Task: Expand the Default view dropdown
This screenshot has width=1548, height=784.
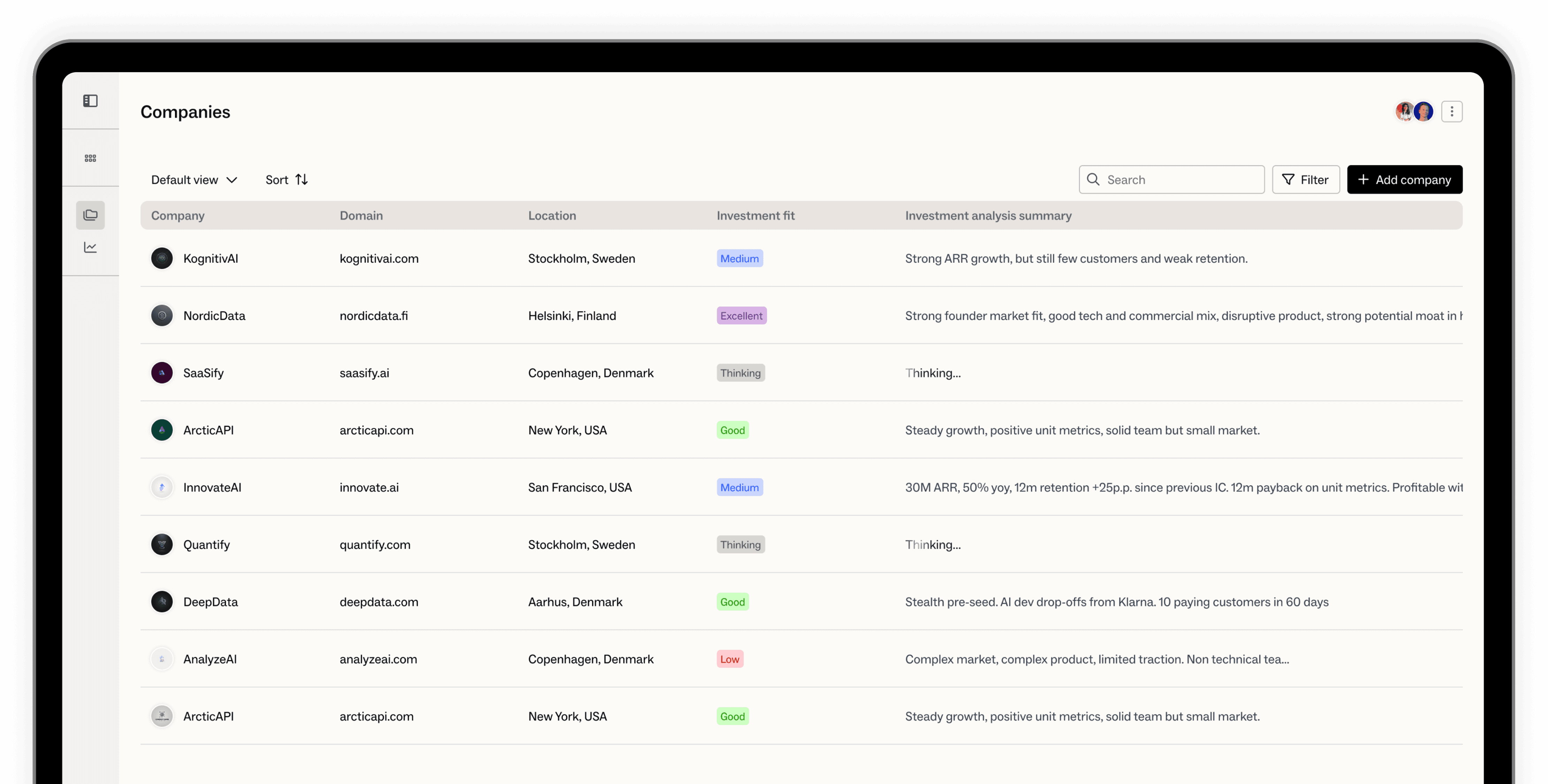Action: click(193, 180)
